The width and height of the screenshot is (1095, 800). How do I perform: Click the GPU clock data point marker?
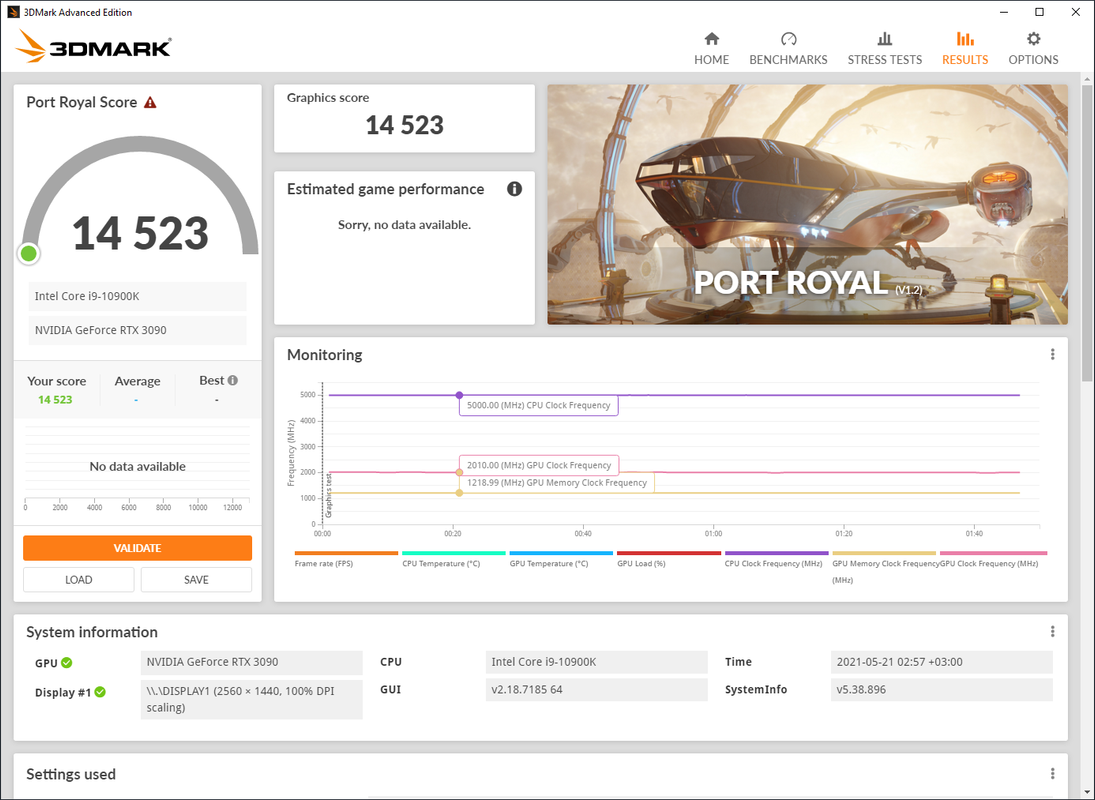459,473
